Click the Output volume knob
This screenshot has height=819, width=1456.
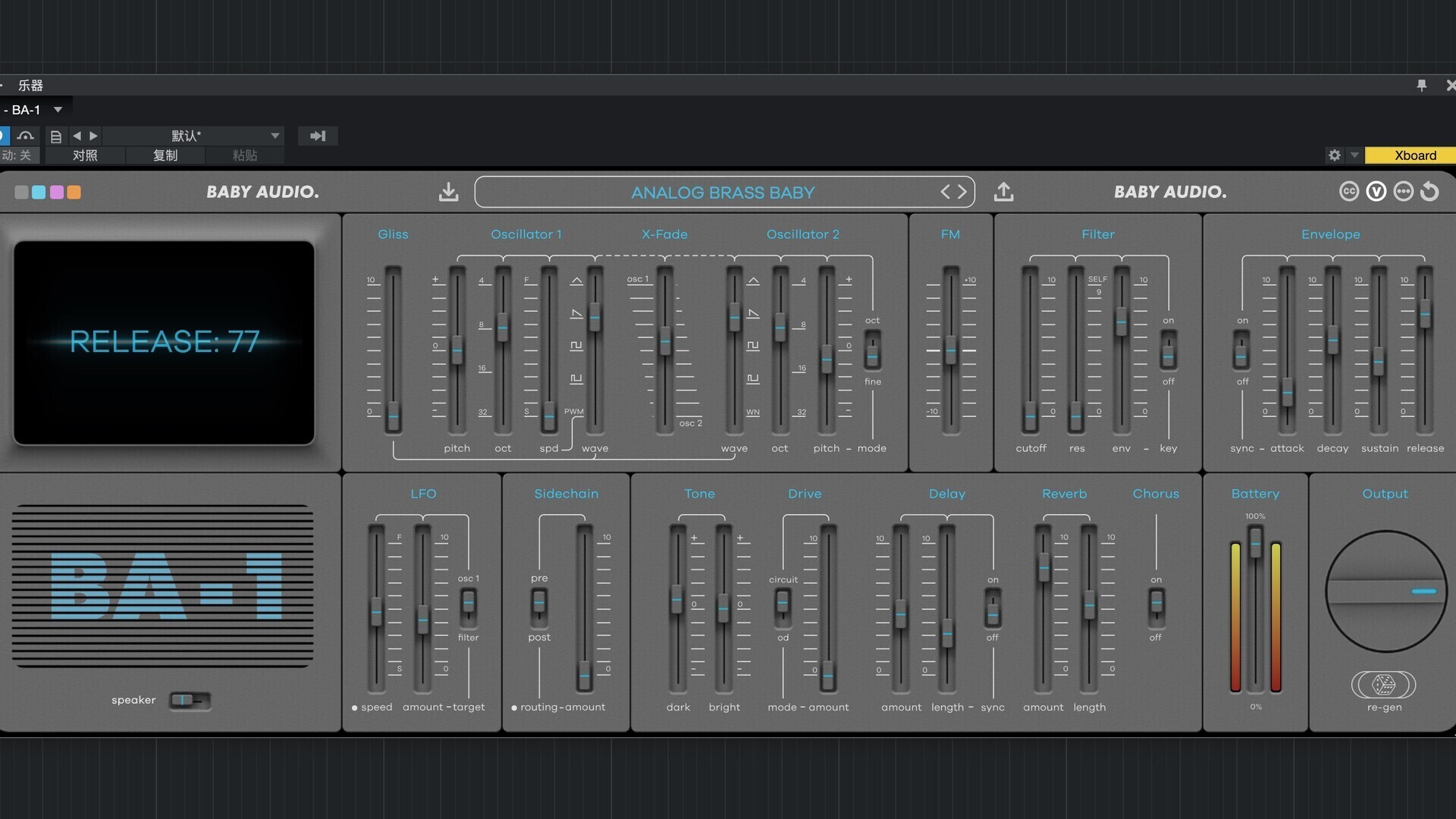click(x=1385, y=591)
